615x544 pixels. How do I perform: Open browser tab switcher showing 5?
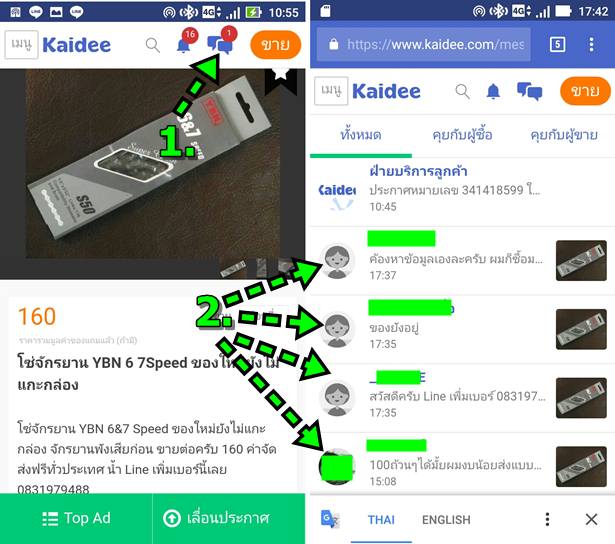pyautogui.click(x=558, y=44)
